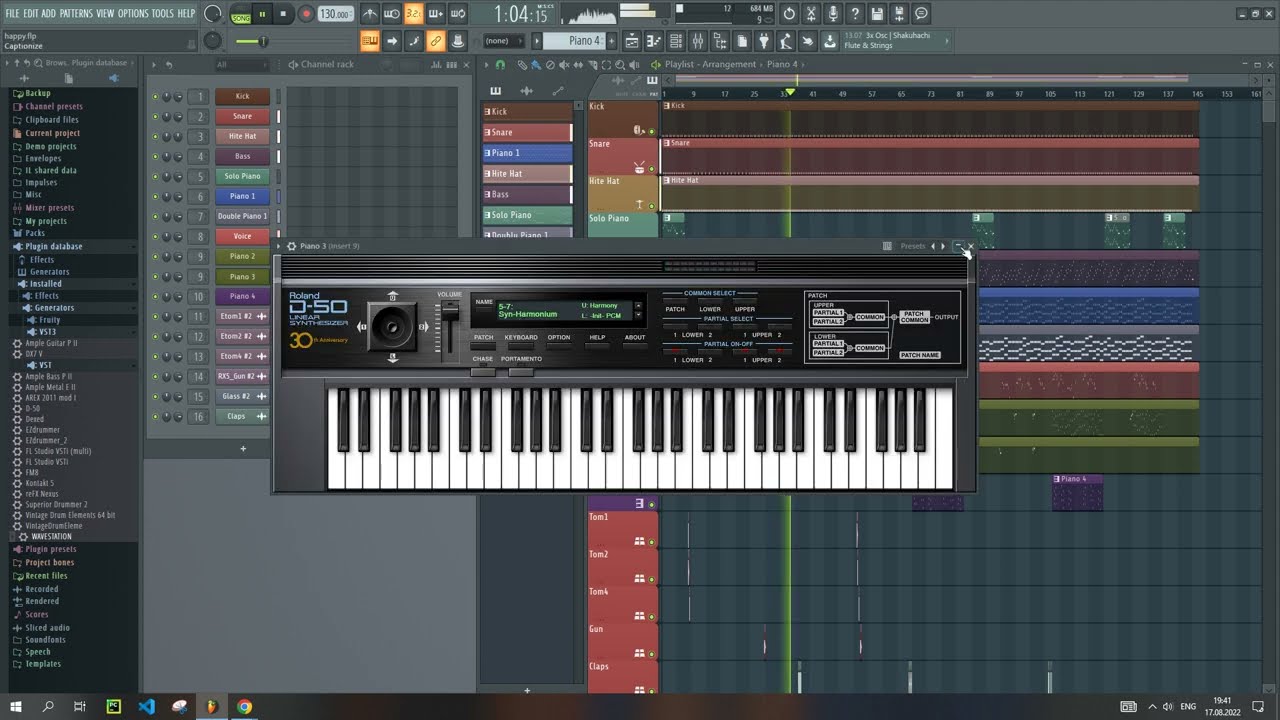Toggle D-50 Portamento switch

pyautogui.click(x=521, y=372)
